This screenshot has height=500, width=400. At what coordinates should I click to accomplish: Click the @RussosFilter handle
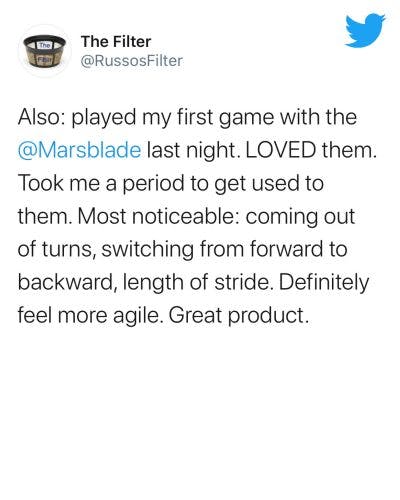pos(132,61)
